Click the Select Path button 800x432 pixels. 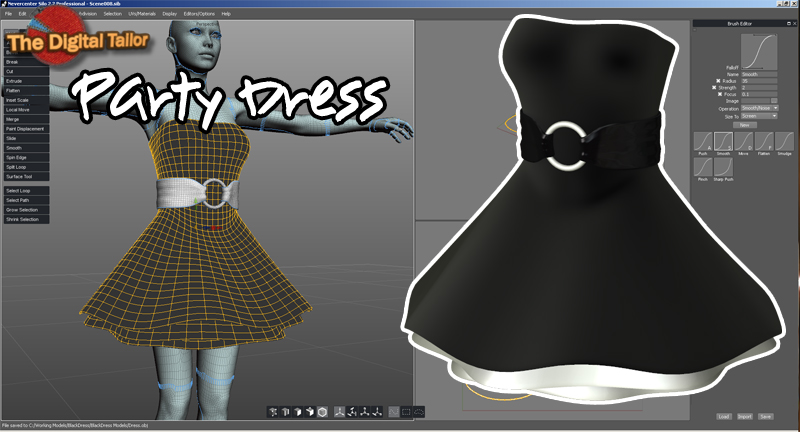(x=27, y=200)
